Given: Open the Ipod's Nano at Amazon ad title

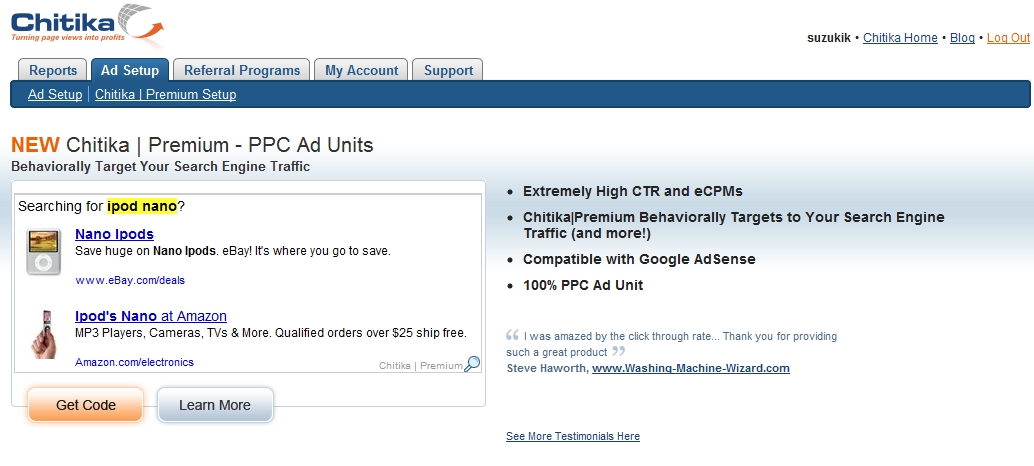Looking at the screenshot, I should click(x=151, y=316).
